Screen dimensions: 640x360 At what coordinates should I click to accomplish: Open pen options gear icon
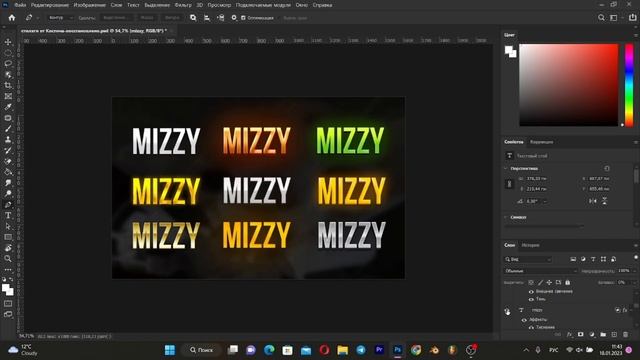point(234,18)
